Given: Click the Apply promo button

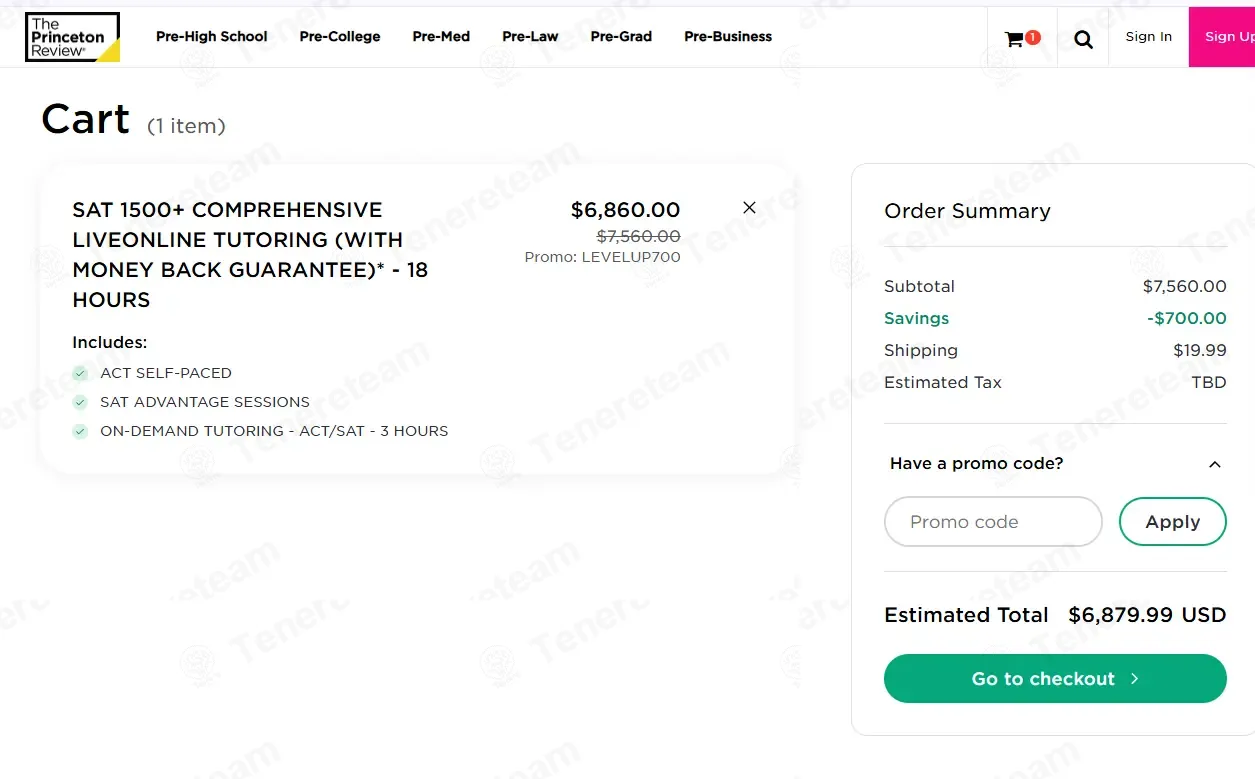Looking at the screenshot, I should (x=1172, y=522).
